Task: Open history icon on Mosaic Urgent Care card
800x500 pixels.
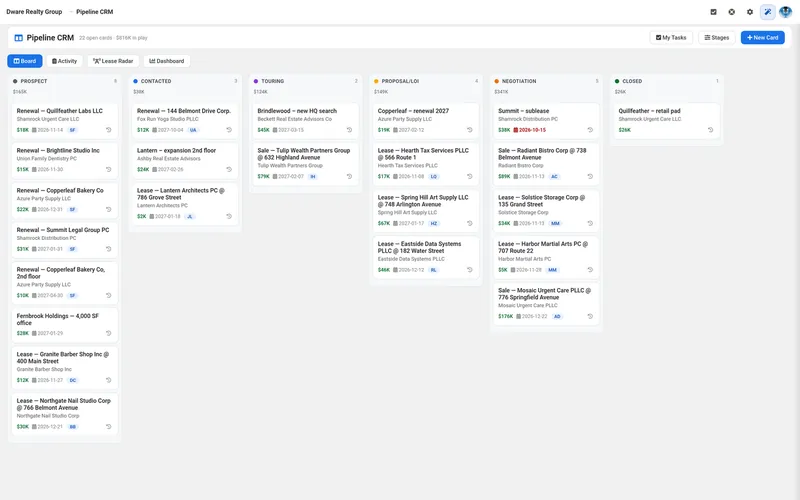Action: pyautogui.click(x=590, y=316)
